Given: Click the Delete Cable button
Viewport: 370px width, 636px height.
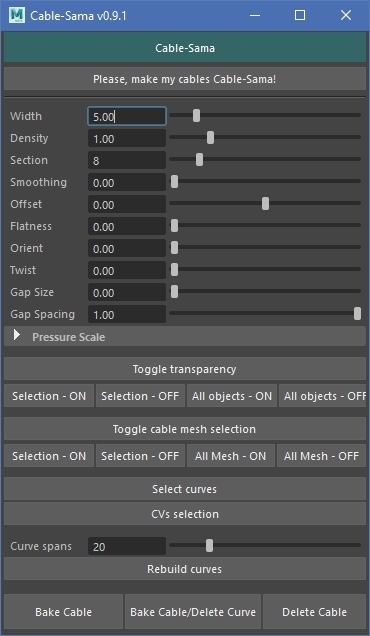Looking at the screenshot, I should [314, 612].
